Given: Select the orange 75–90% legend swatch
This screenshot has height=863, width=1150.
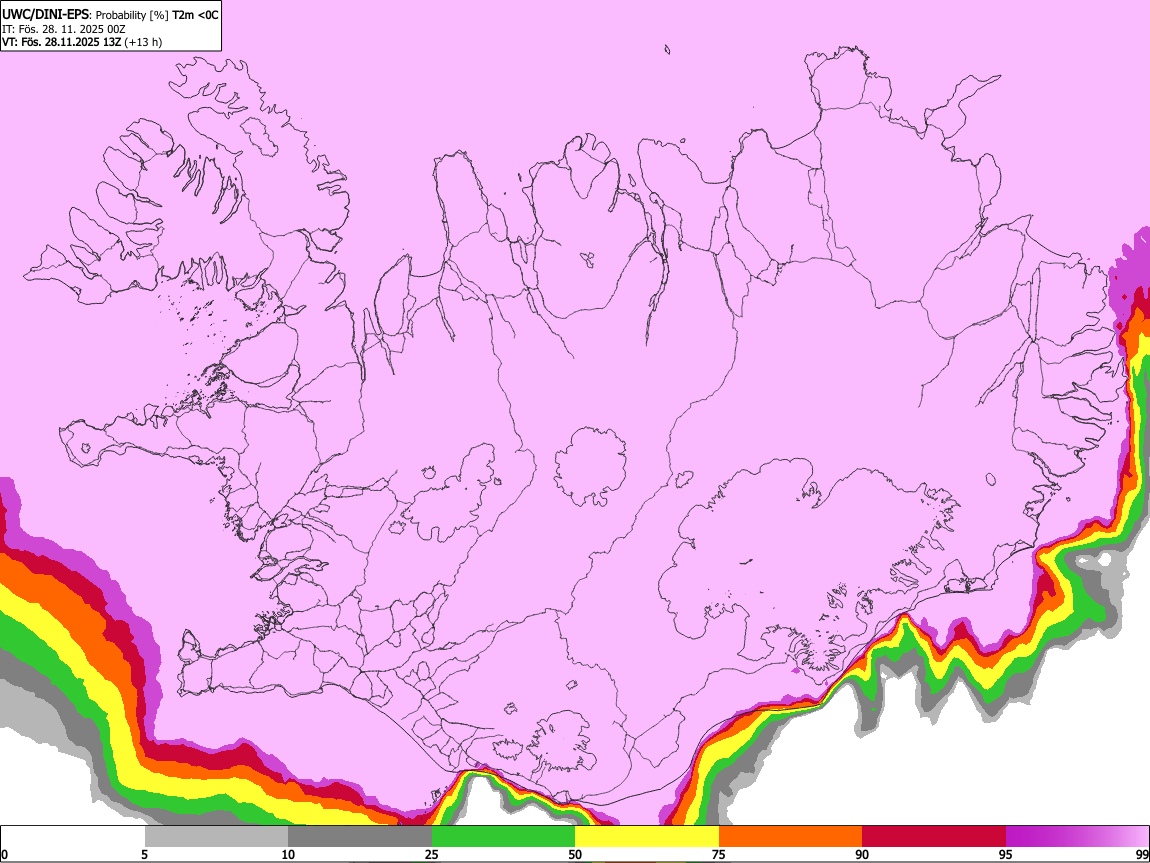Looking at the screenshot, I should 790,836.
